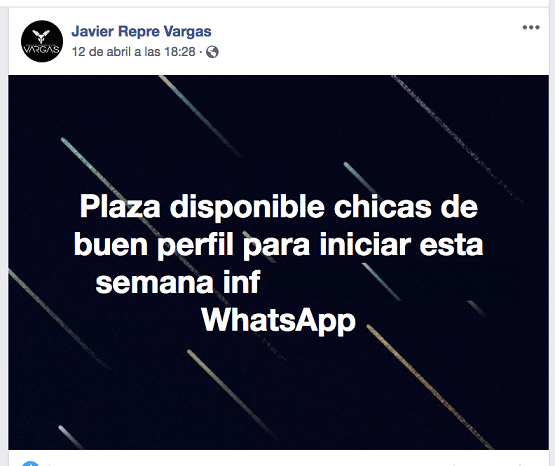Image resolution: width=555 pixels, height=466 pixels.
Task: Click the blue Like reaction icon below post
Action: click(x=30, y=463)
